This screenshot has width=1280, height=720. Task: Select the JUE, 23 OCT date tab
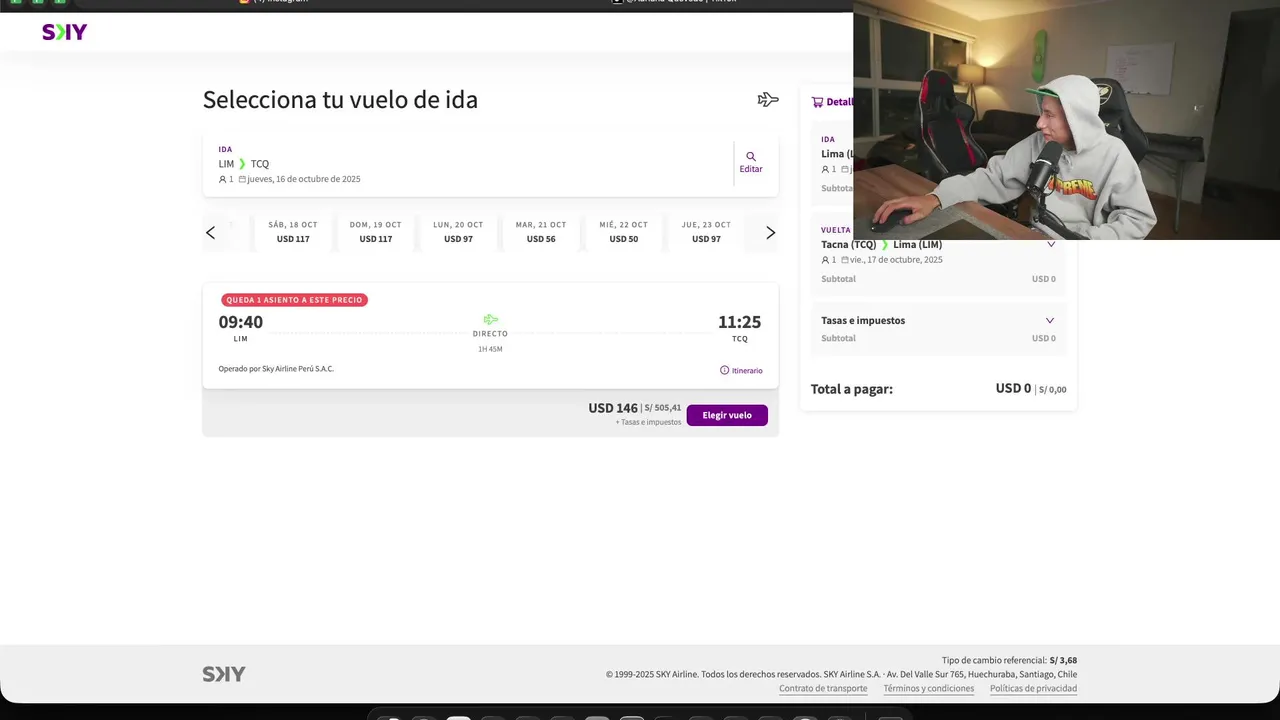pos(706,232)
